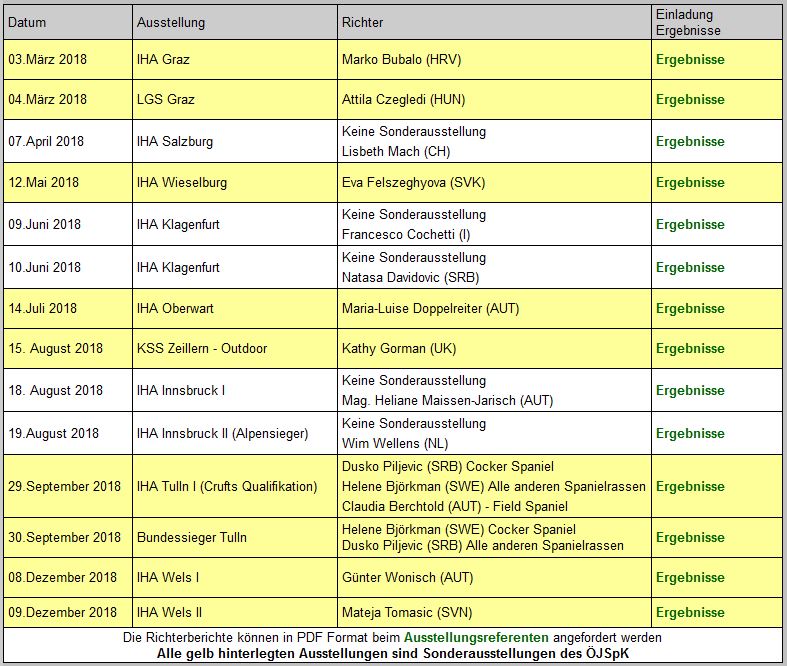Viewport: 787px width, 666px height.
Task: View Ergebnisse for IHA Tulln I
Action: 690,486
